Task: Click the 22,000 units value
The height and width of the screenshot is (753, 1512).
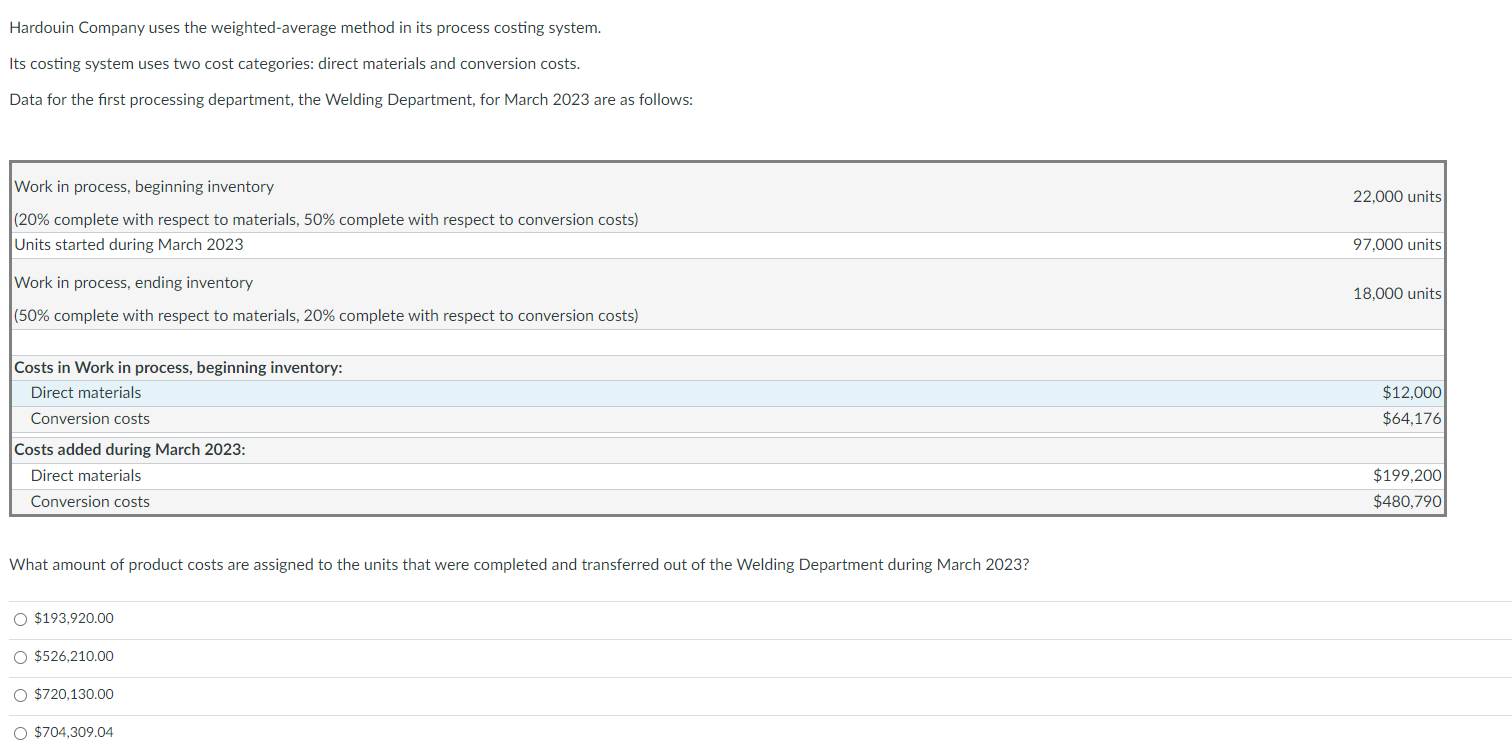Action: [x=1397, y=196]
